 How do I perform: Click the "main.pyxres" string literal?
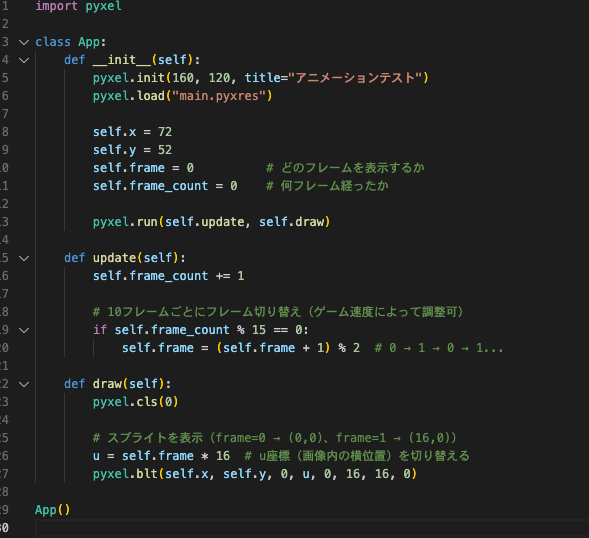pos(219,96)
